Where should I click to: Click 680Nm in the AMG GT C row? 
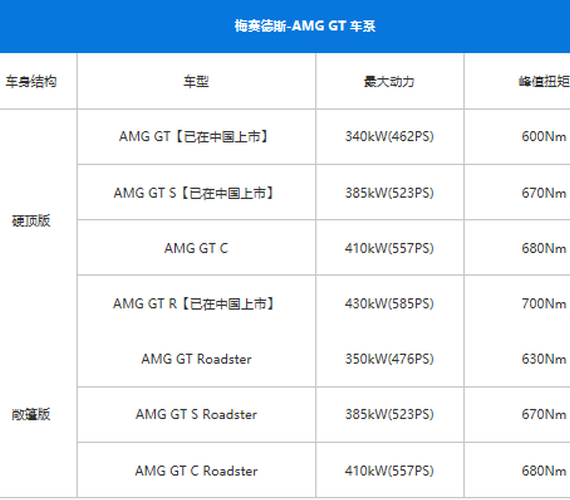pos(544,248)
